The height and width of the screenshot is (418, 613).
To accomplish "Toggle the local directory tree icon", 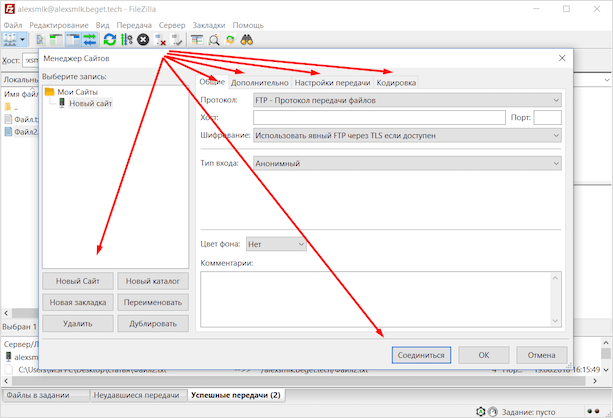I will click(56, 40).
